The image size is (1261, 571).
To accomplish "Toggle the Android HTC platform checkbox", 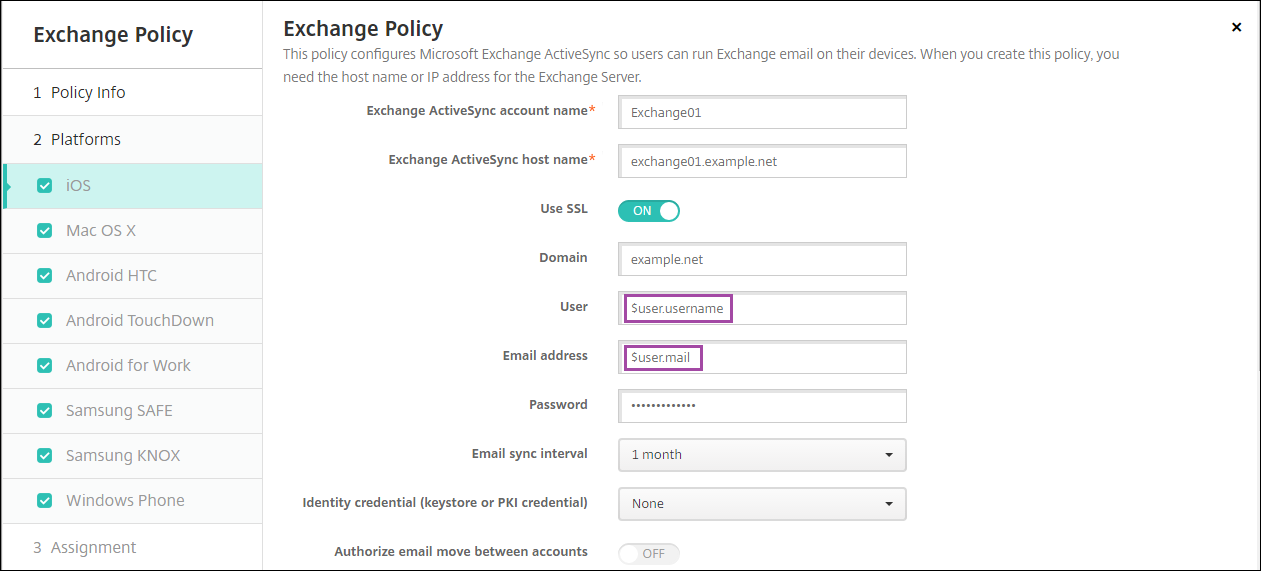I will [x=44, y=276].
